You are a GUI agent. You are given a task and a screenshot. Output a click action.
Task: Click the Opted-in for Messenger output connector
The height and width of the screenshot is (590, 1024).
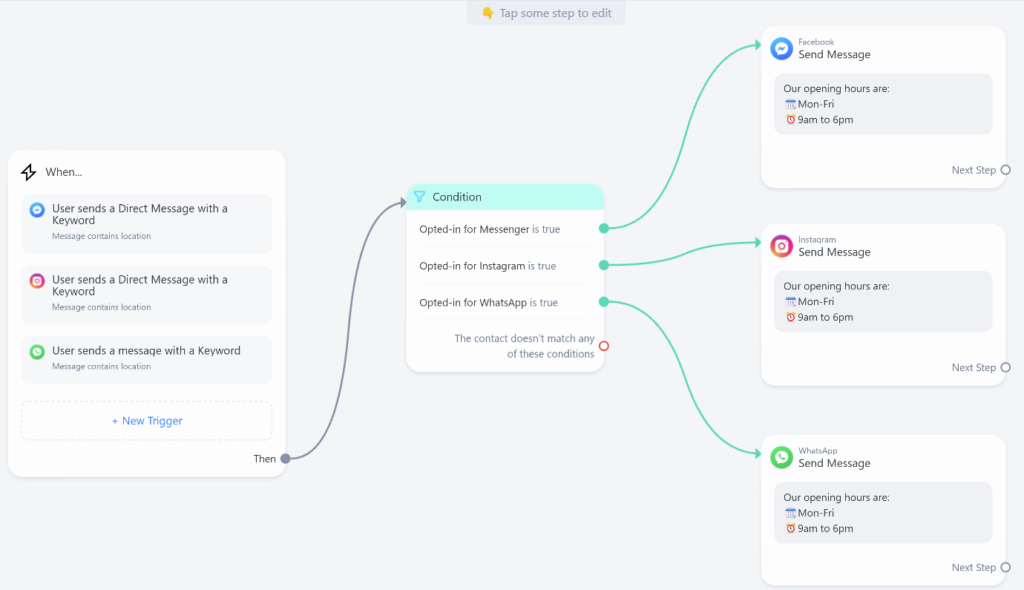click(604, 228)
